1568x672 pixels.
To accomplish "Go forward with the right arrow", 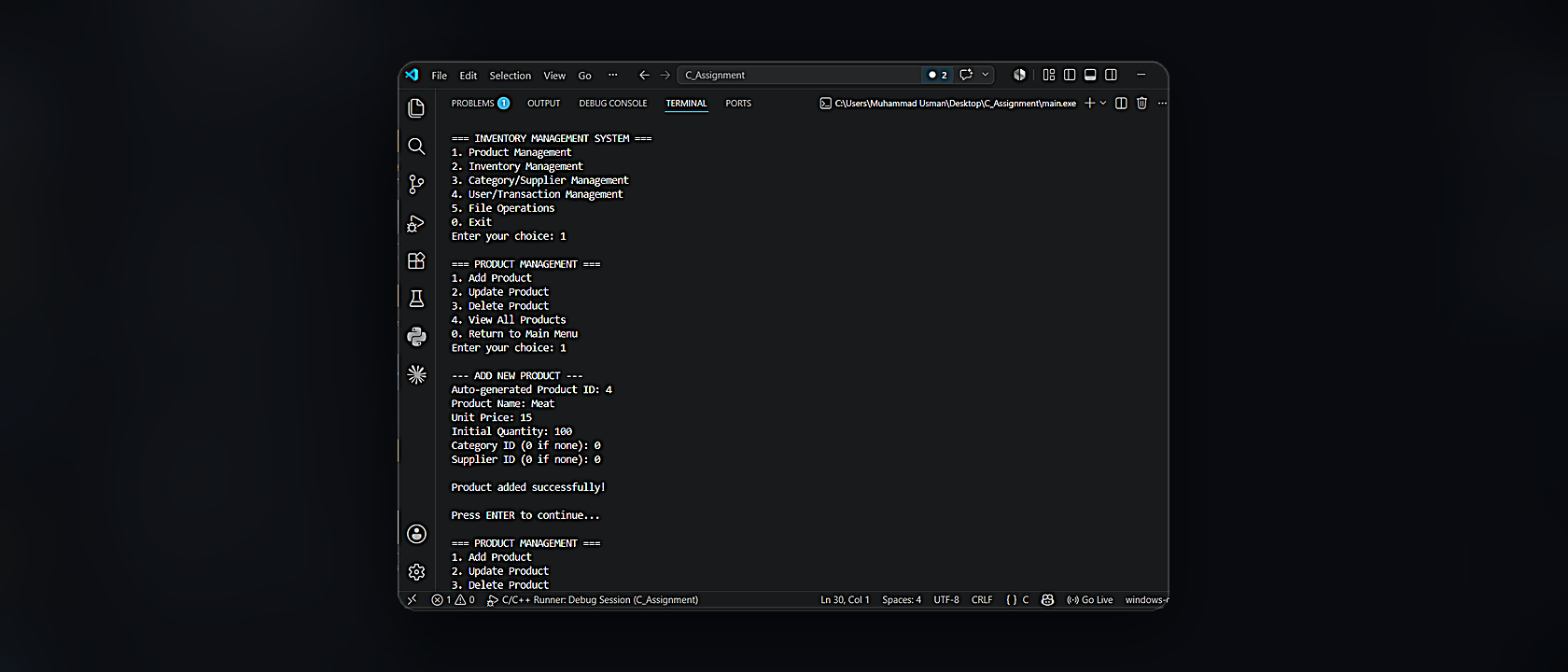I will point(665,75).
